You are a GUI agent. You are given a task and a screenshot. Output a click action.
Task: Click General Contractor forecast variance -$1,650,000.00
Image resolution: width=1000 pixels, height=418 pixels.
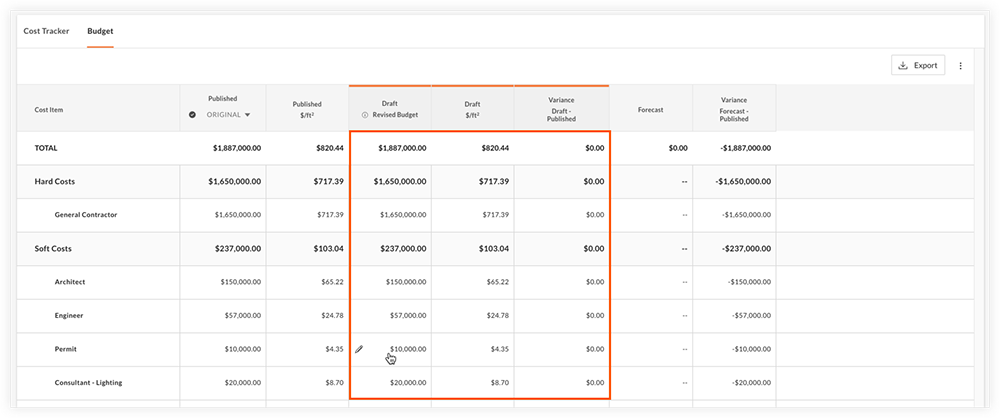[x=746, y=215]
